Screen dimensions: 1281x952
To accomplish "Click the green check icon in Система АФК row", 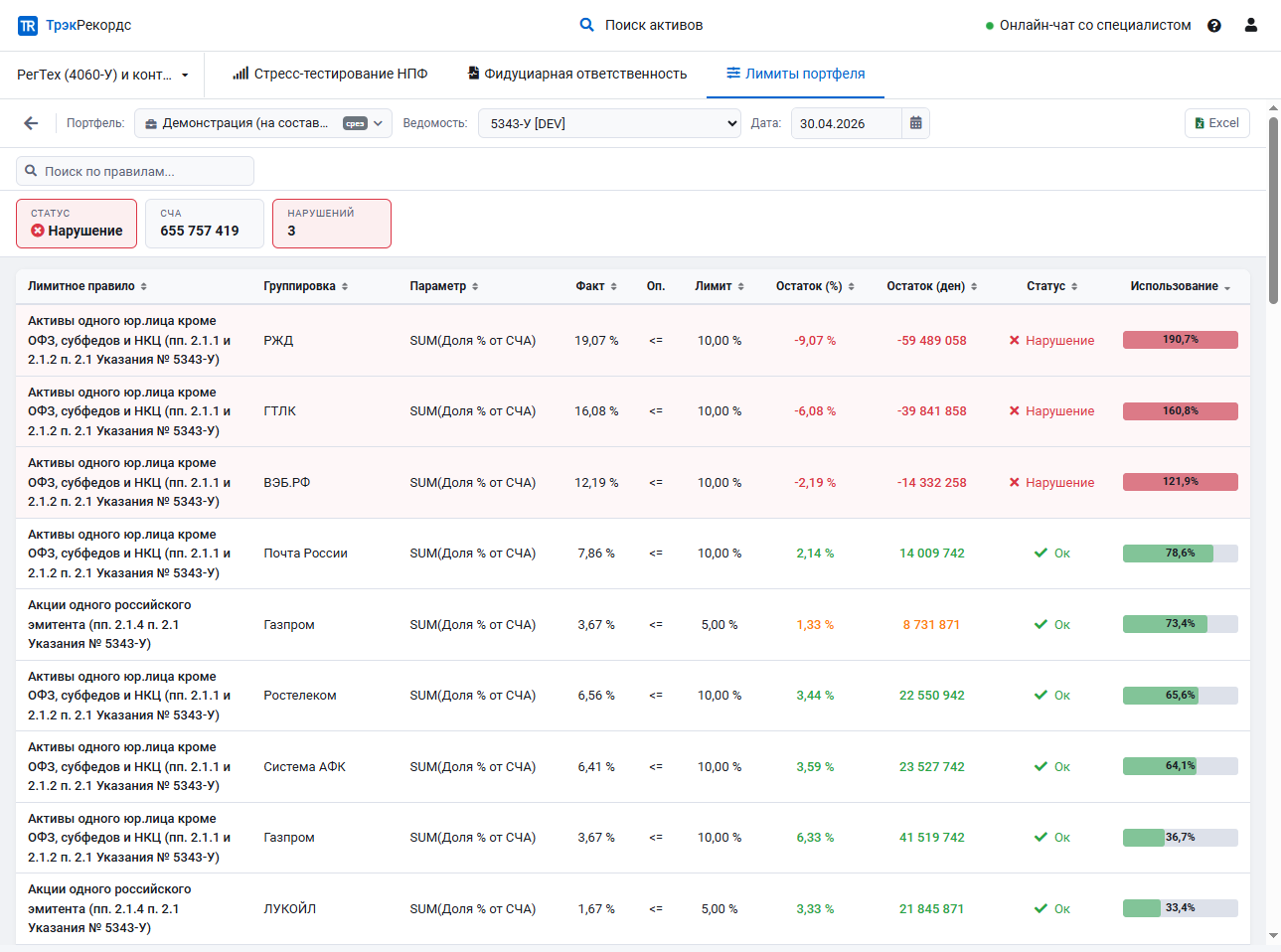I will (1041, 767).
